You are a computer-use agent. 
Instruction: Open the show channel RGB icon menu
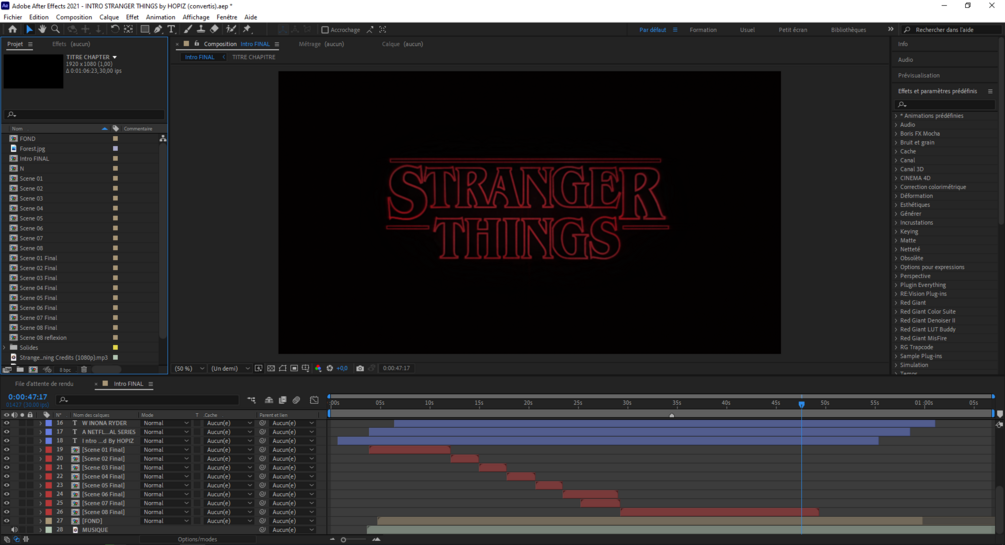tap(318, 368)
